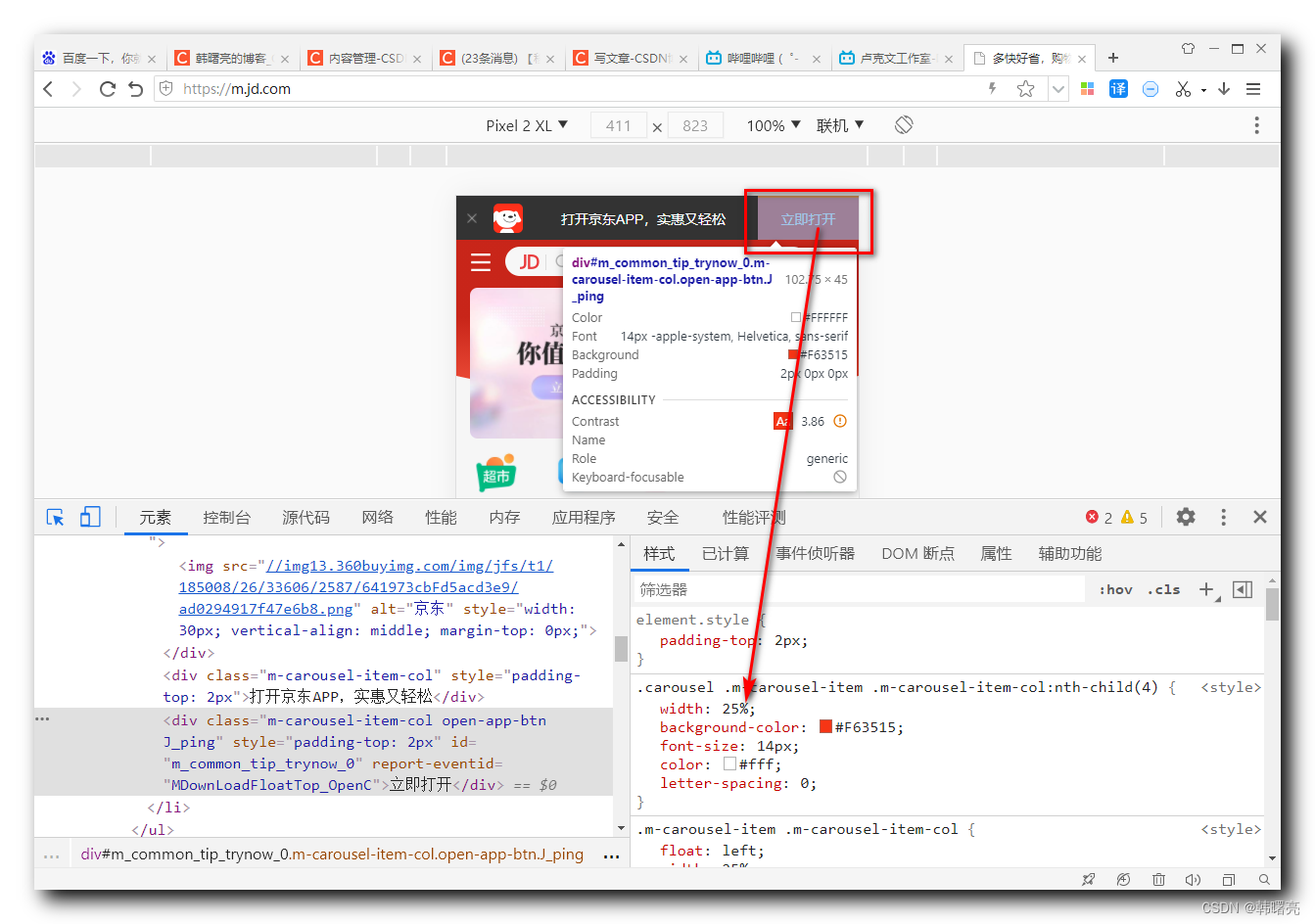Click the lightning speed-mode icon in the address bar
The width and height of the screenshot is (1315, 924).
click(993, 89)
